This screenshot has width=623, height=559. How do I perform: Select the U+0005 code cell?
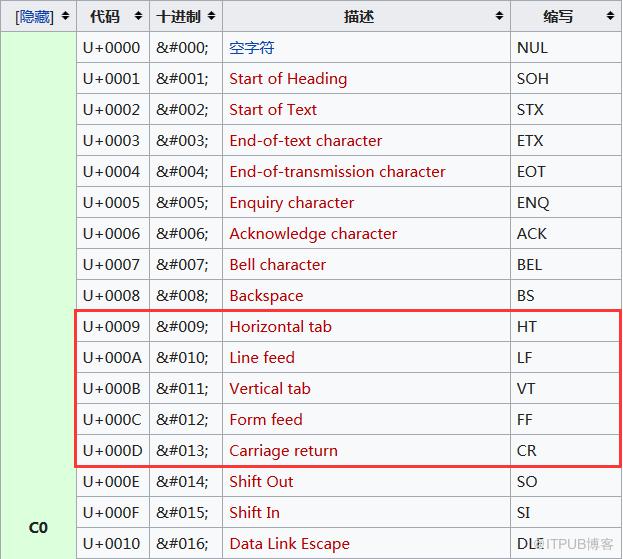113,203
